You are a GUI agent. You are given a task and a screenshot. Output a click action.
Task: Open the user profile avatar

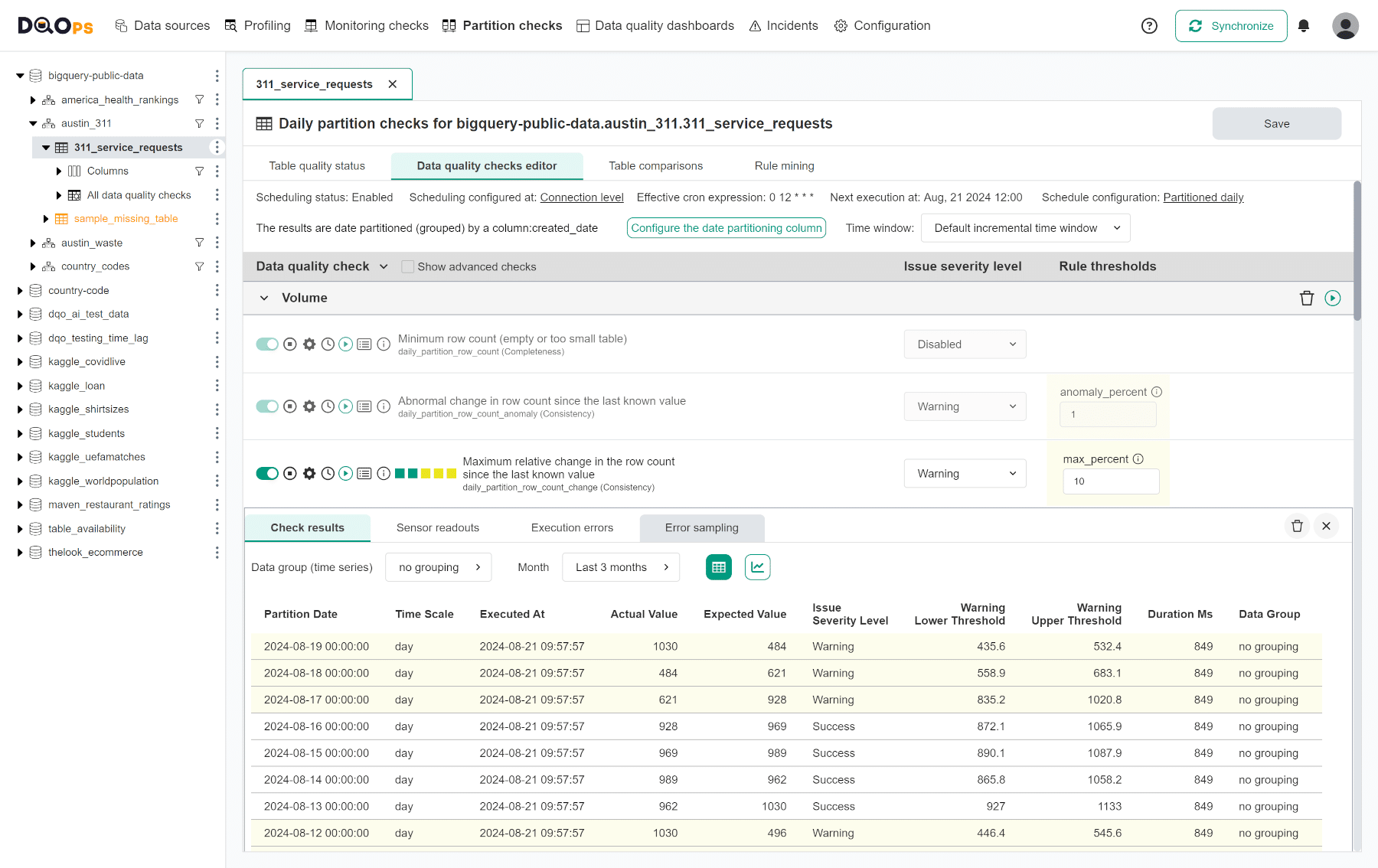[1345, 26]
